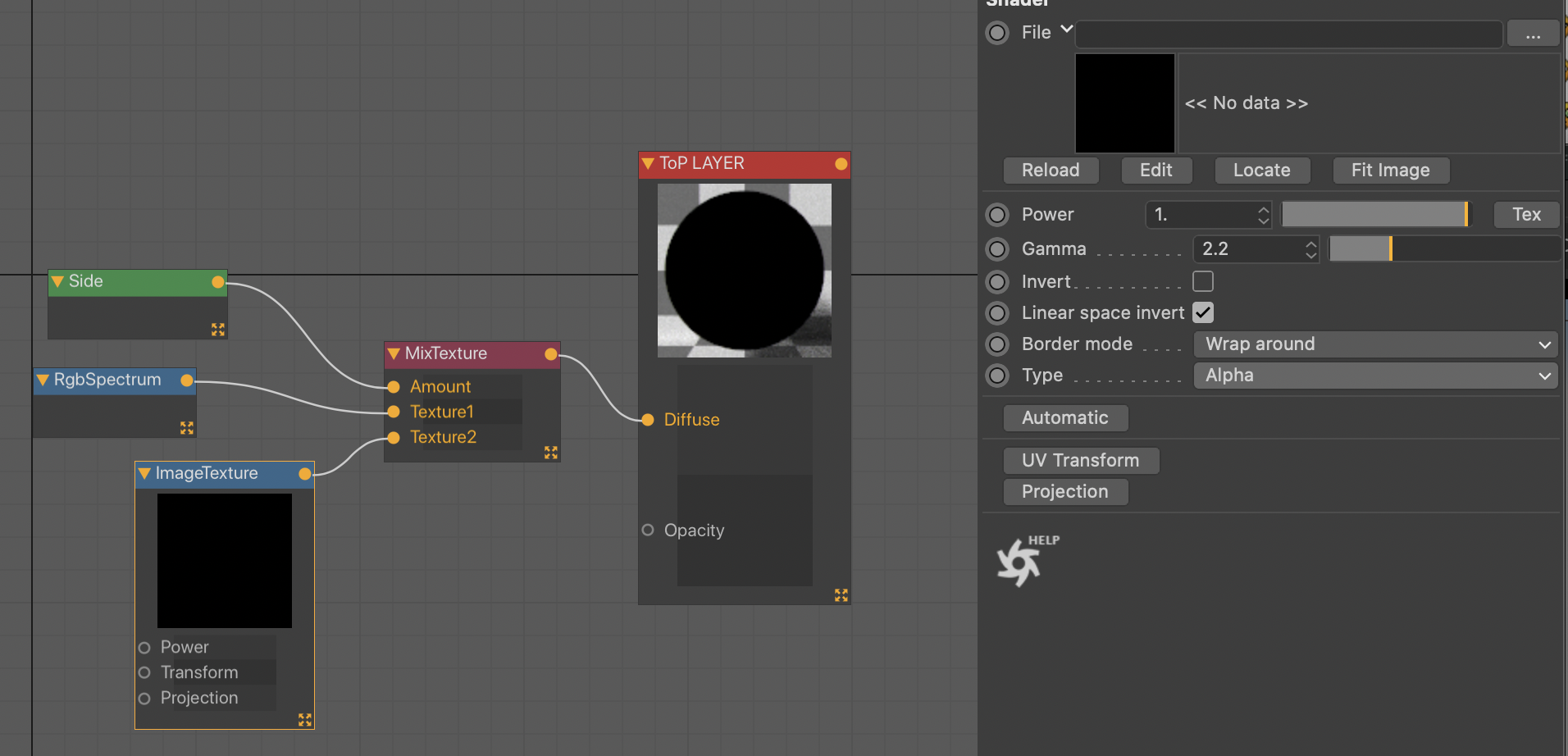Collapse the ToP LAYER node triangle
Screen dimensions: 1568x756
648,164
